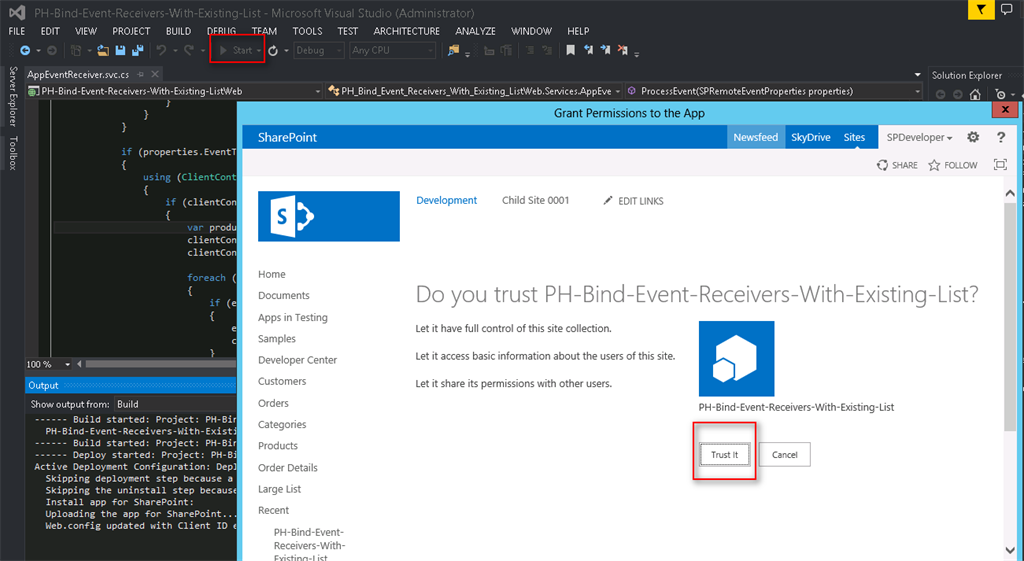This screenshot has height=561, width=1024.
Task: Click the SharePoint site logo
Action: pyautogui.click(x=328, y=216)
